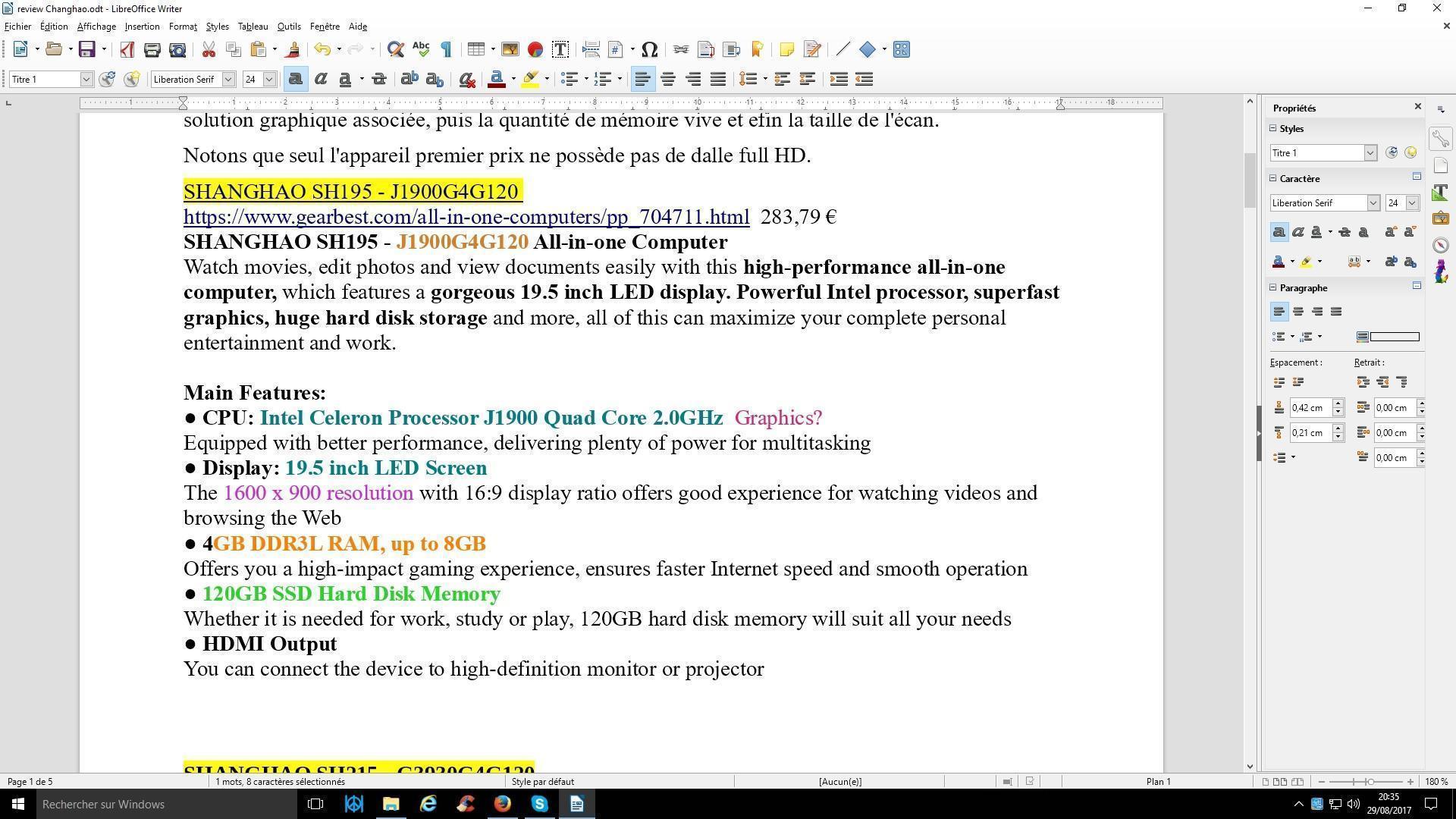
Task: Click the Insert Chart icon
Action: [535, 50]
